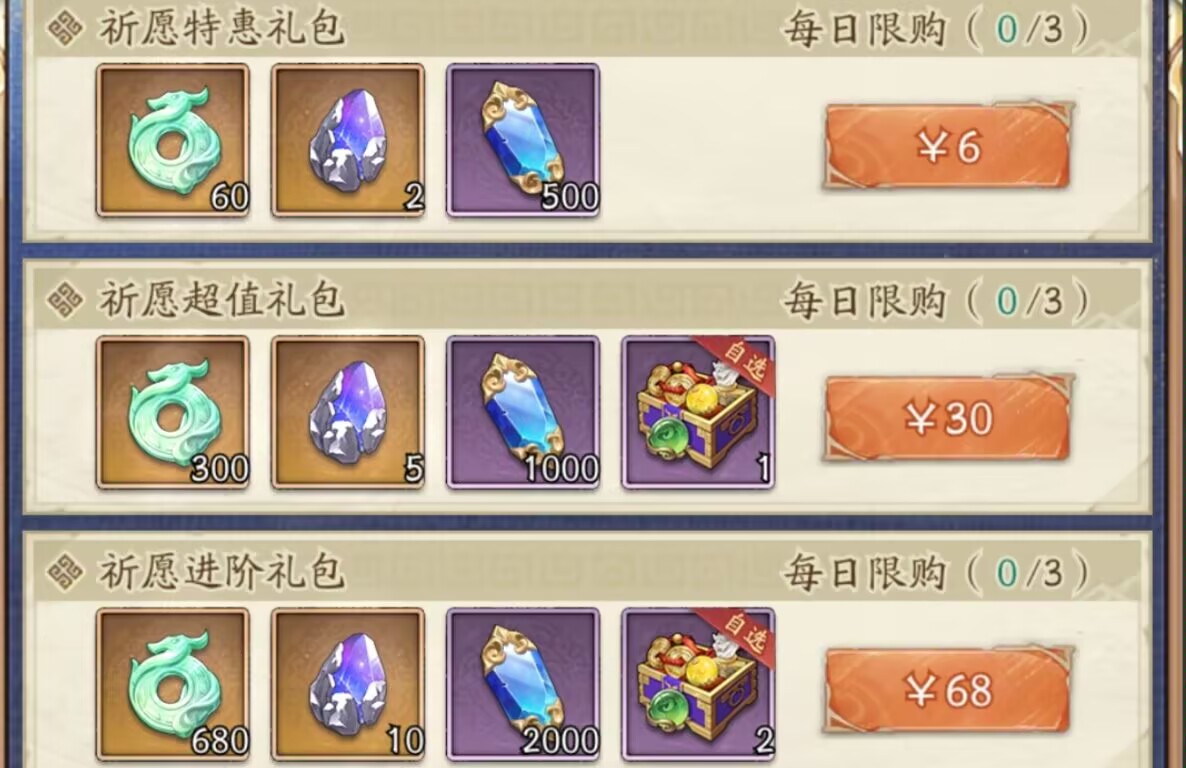Tap the purple crystal ore icon with 2
Image resolution: width=1186 pixels, height=768 pixels.
pos(348,141)
